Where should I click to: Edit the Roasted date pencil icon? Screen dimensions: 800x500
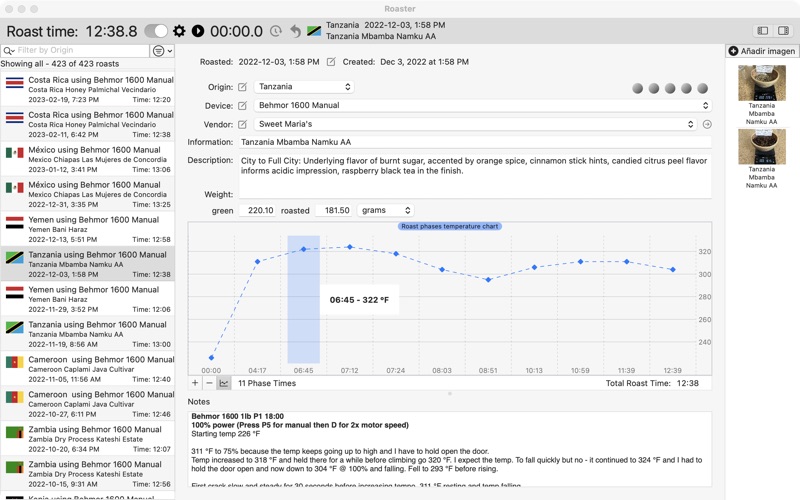(x=331, y=62)
